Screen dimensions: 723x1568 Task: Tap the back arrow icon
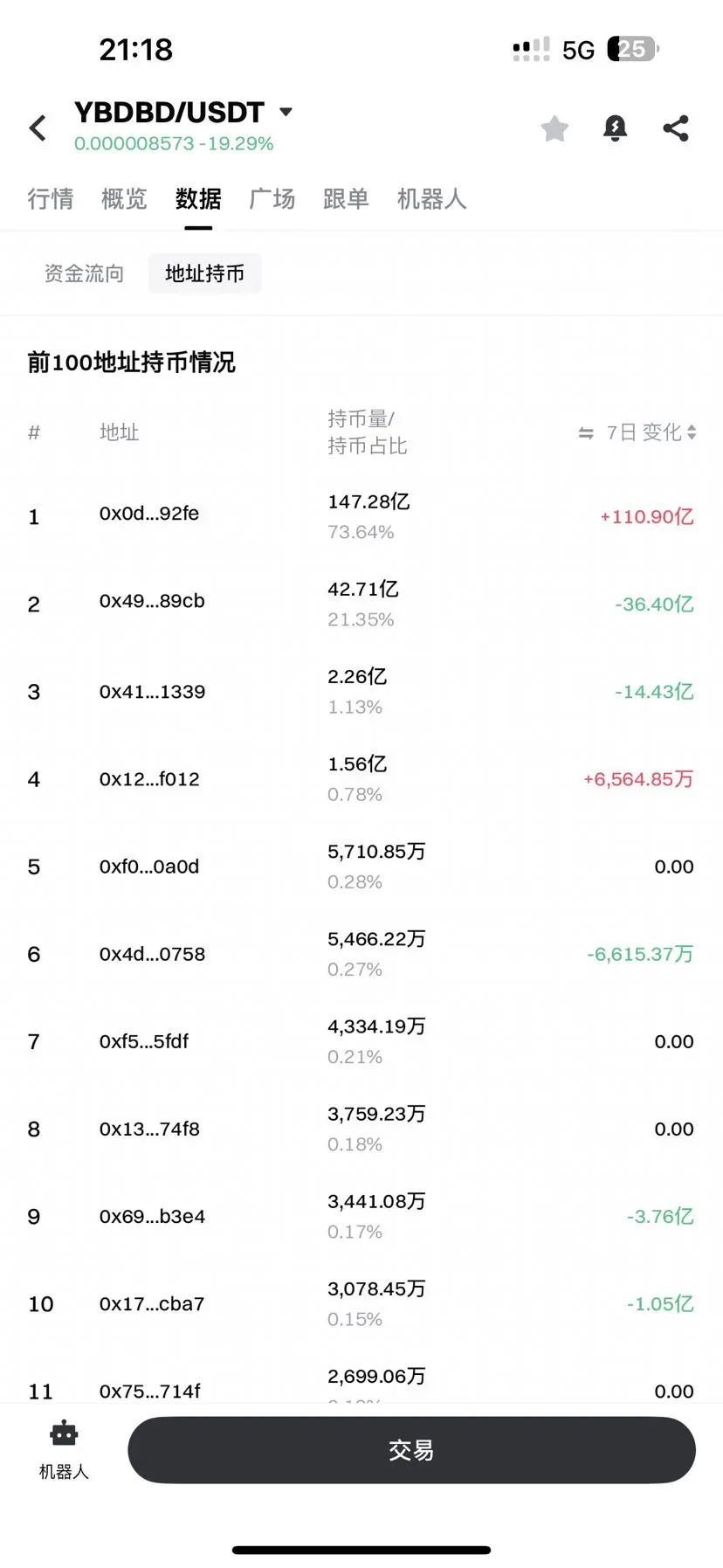coord(38,128)
